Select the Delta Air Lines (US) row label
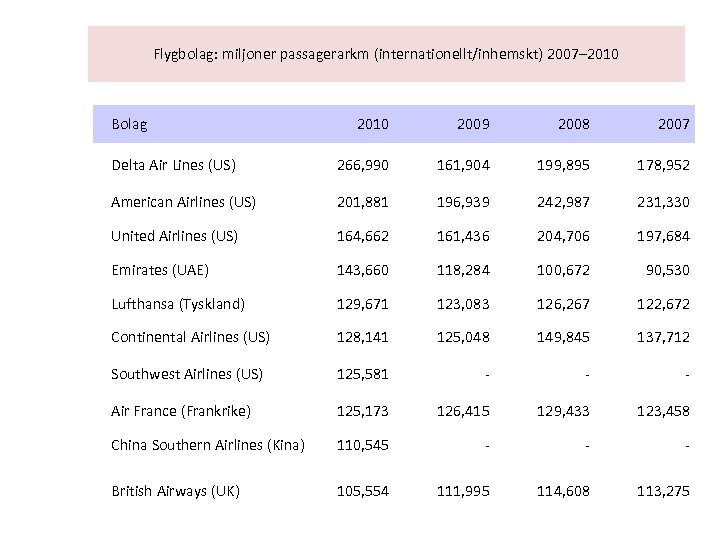Image resolution: width=720 pixels, height=540 pixels. 175,165
